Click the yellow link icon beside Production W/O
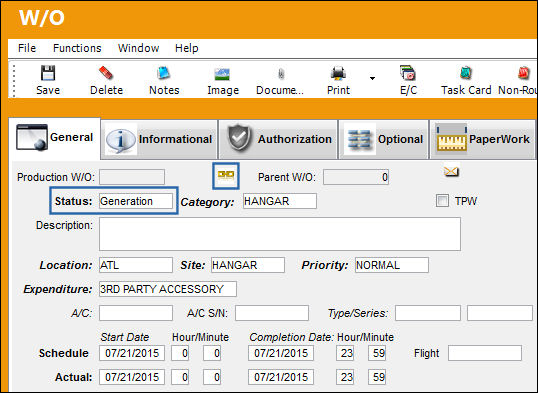The width and height of the screenshot is (538, 393). point(226,175)
